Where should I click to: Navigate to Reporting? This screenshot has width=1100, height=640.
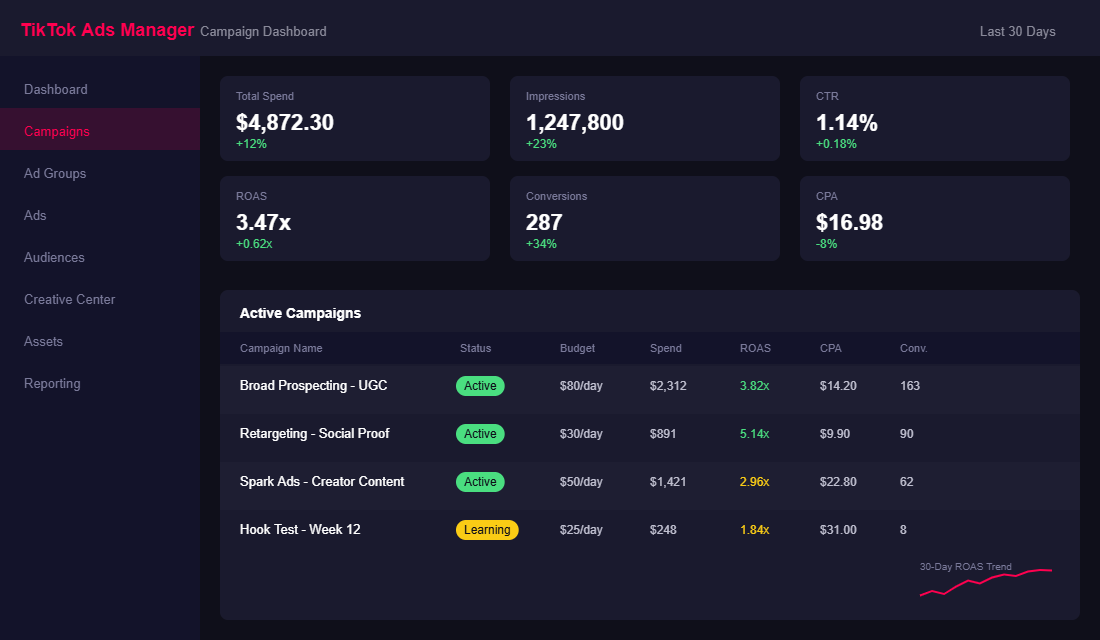click(x=52, y=383)
